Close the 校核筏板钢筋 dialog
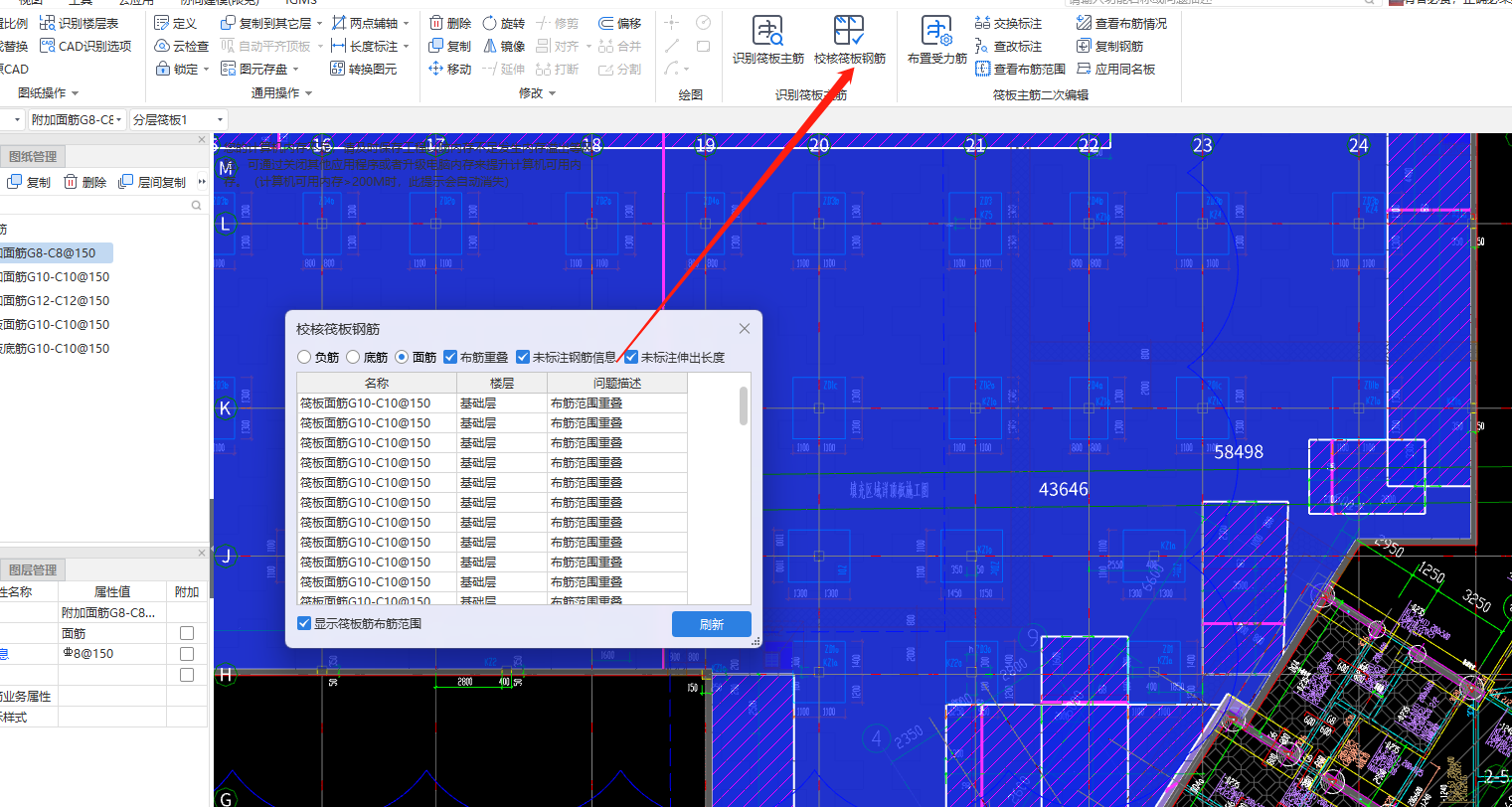The height and width of the screenshot is (807, 1512). click(745, 329)
